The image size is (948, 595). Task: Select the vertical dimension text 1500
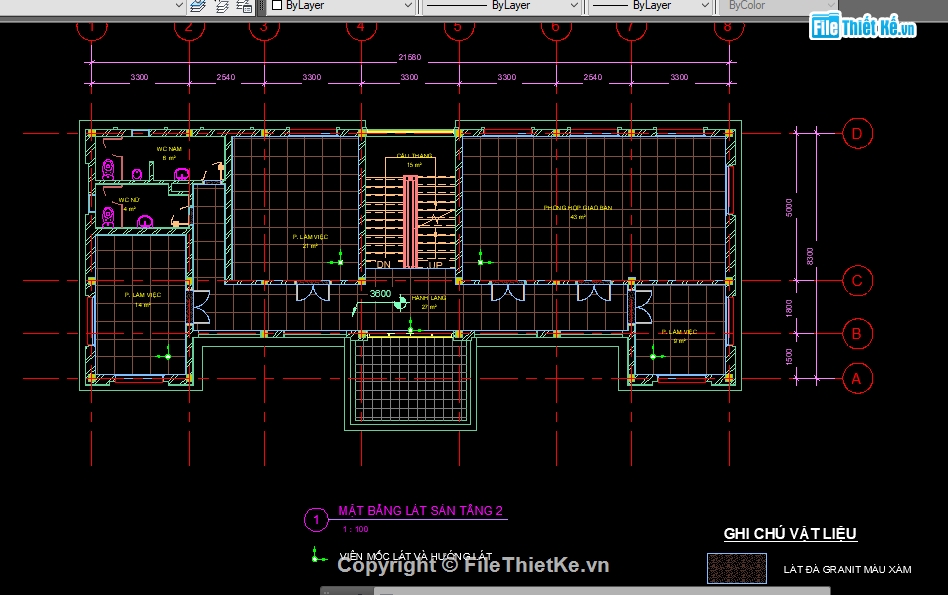(x=789, y=357)
